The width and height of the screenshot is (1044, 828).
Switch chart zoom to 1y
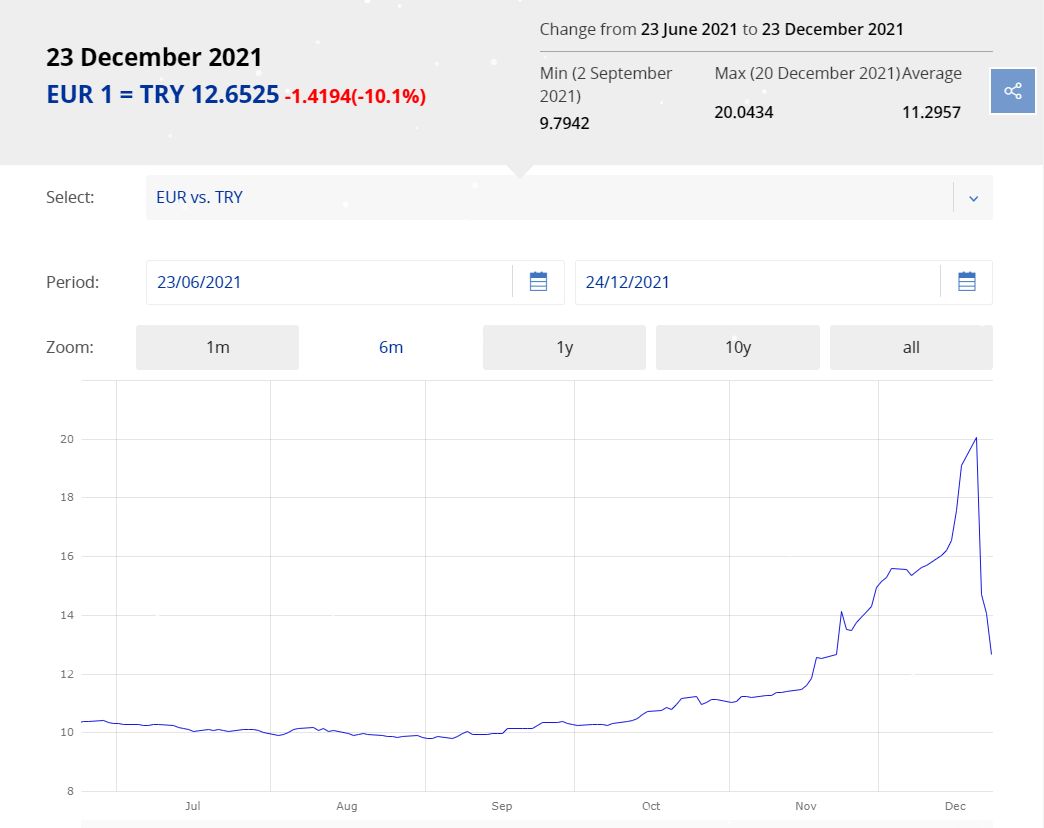click(x=564, y=347)
